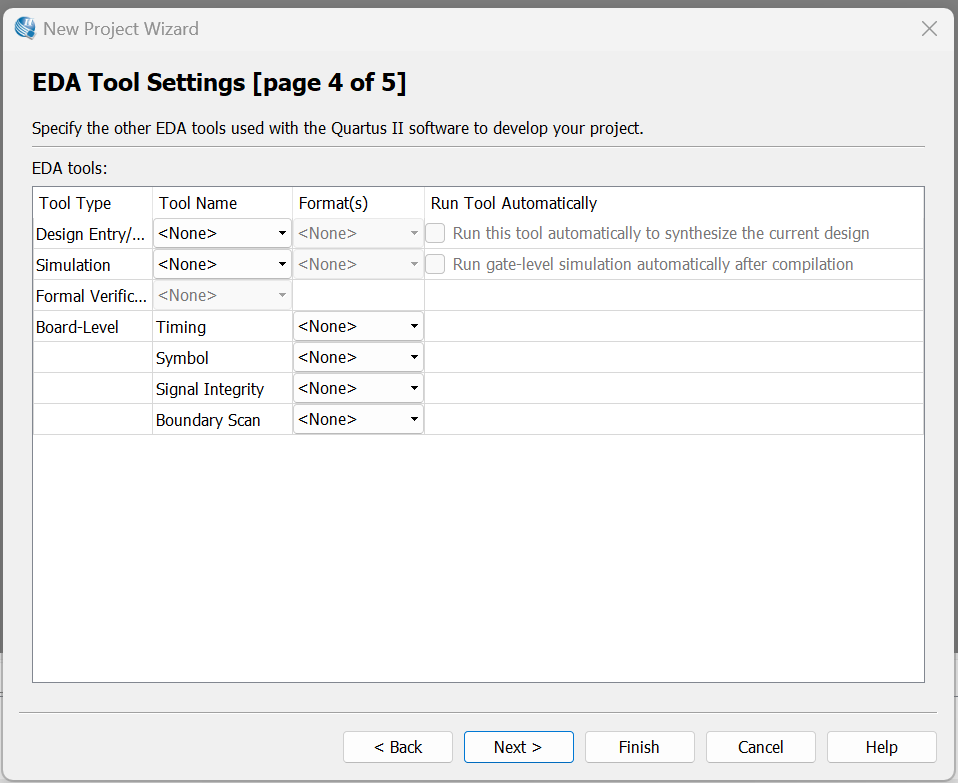Open Help for EDA settings
The height and width of the screenshot is (783, 958).
click(882, 747)
